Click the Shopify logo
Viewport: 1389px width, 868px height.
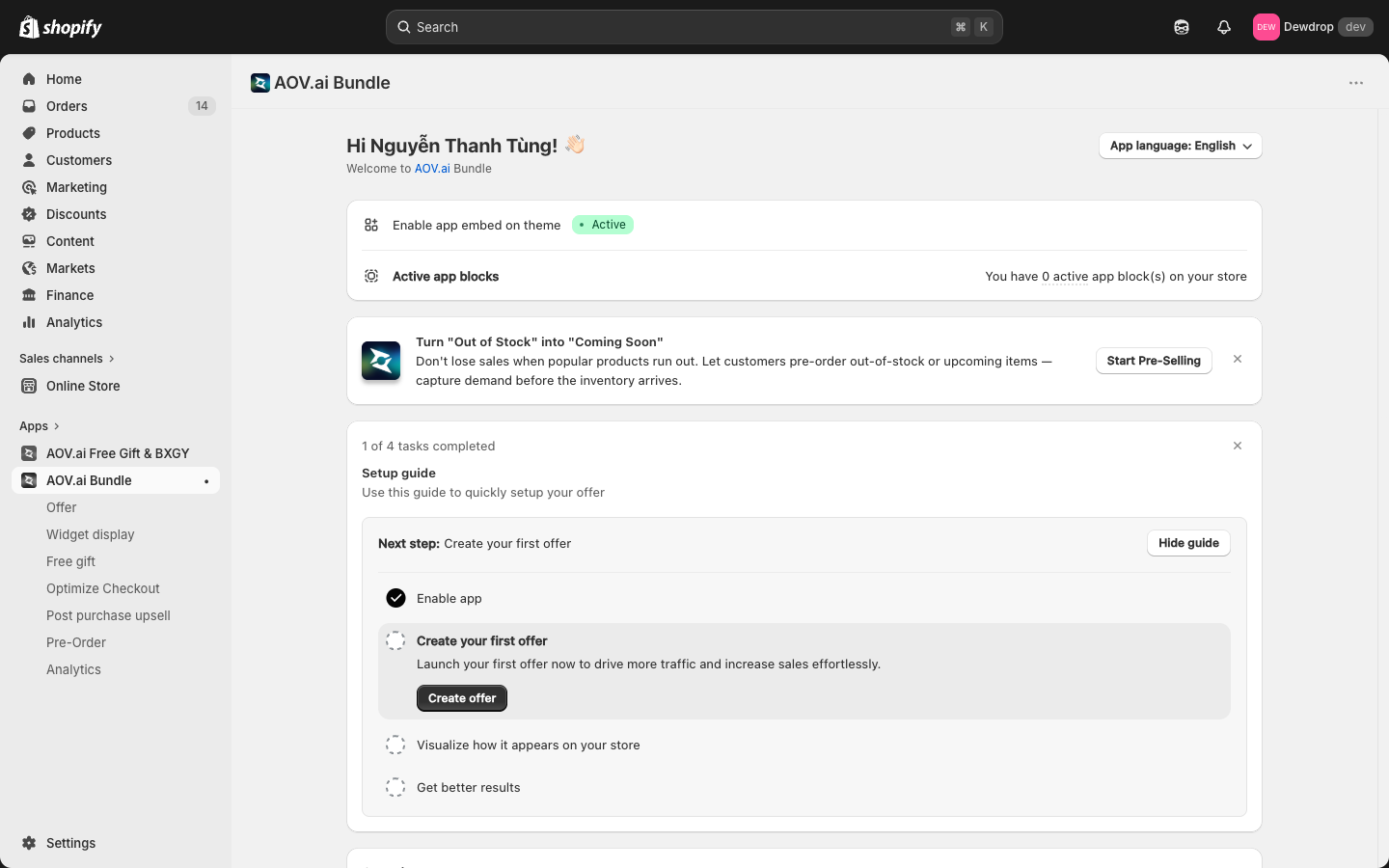coord(61,27)
